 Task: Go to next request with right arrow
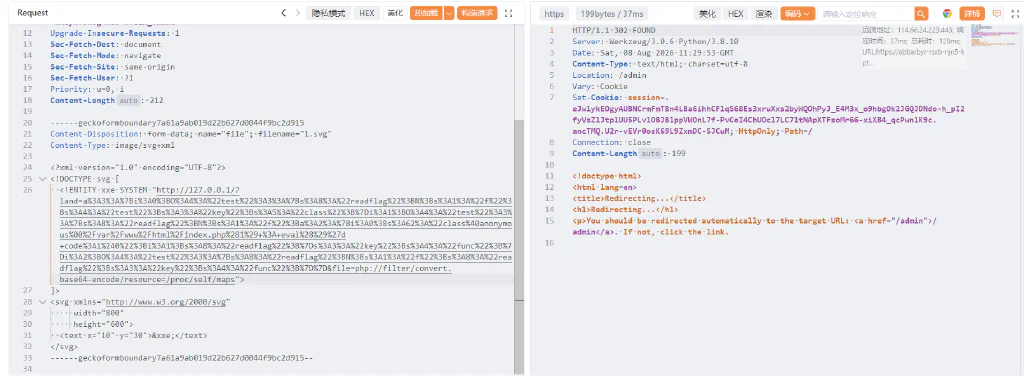point(298,13)
